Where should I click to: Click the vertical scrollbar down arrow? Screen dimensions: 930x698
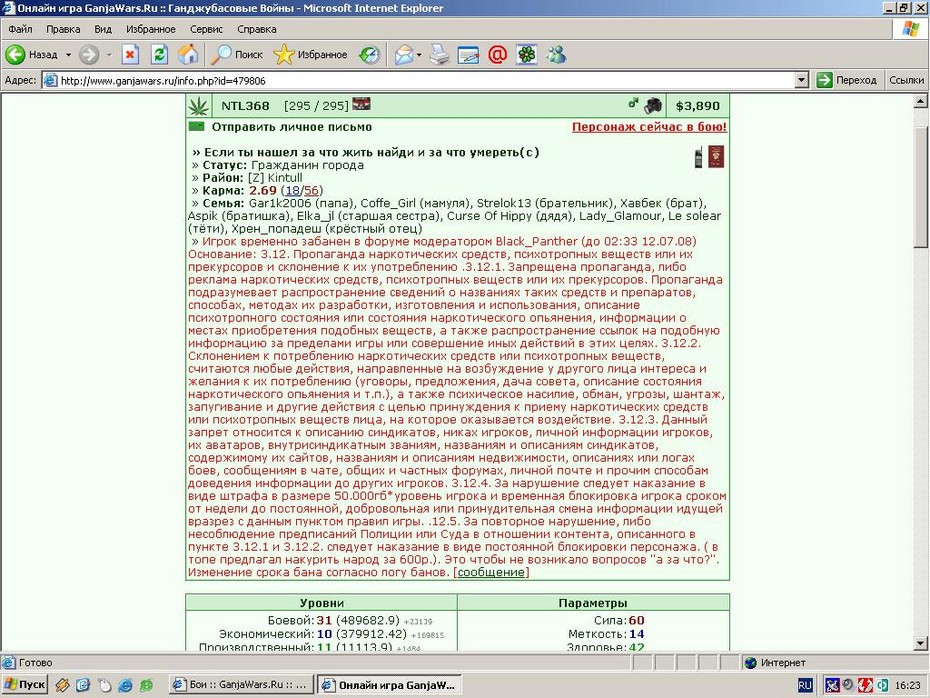[921, 643]
